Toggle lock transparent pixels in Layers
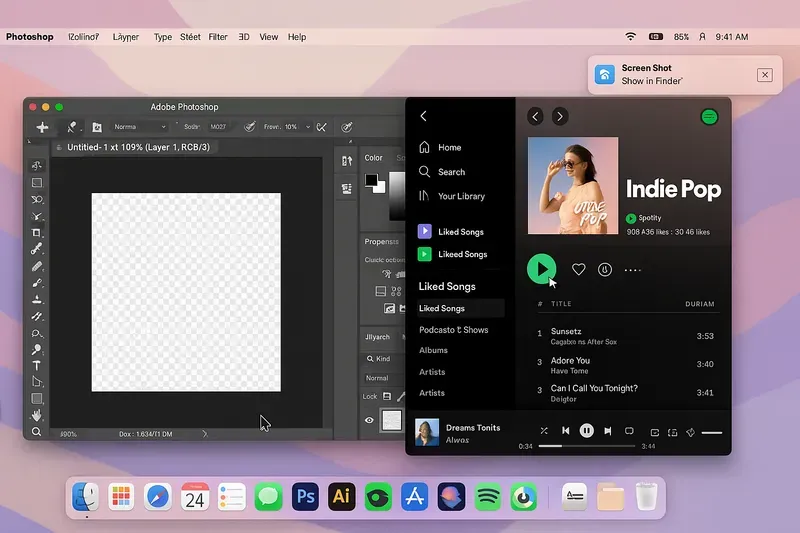 click(x=387, y=396)
